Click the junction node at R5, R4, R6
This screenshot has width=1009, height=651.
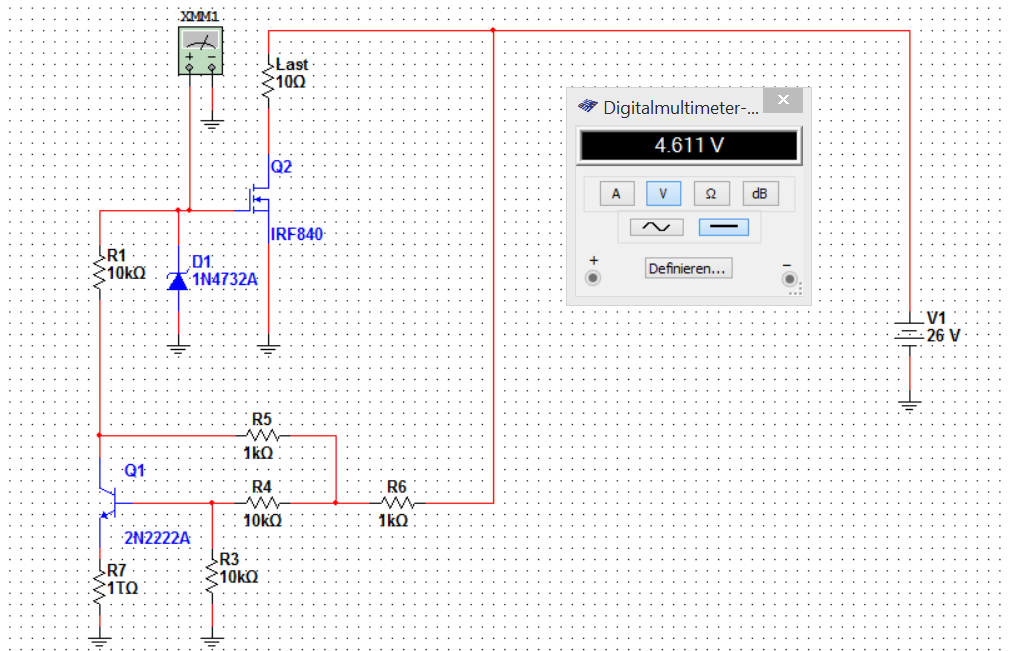(336, 502)
